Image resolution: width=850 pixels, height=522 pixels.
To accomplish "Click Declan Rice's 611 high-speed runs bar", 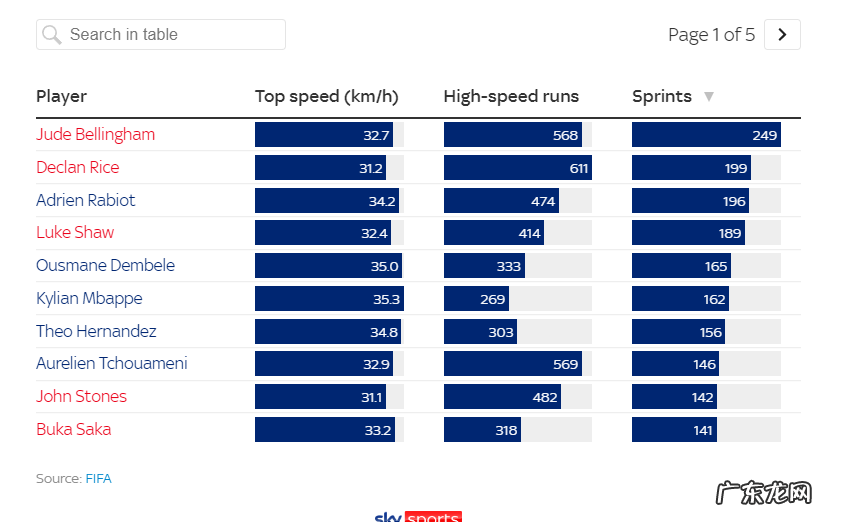I will coord(517,168).
